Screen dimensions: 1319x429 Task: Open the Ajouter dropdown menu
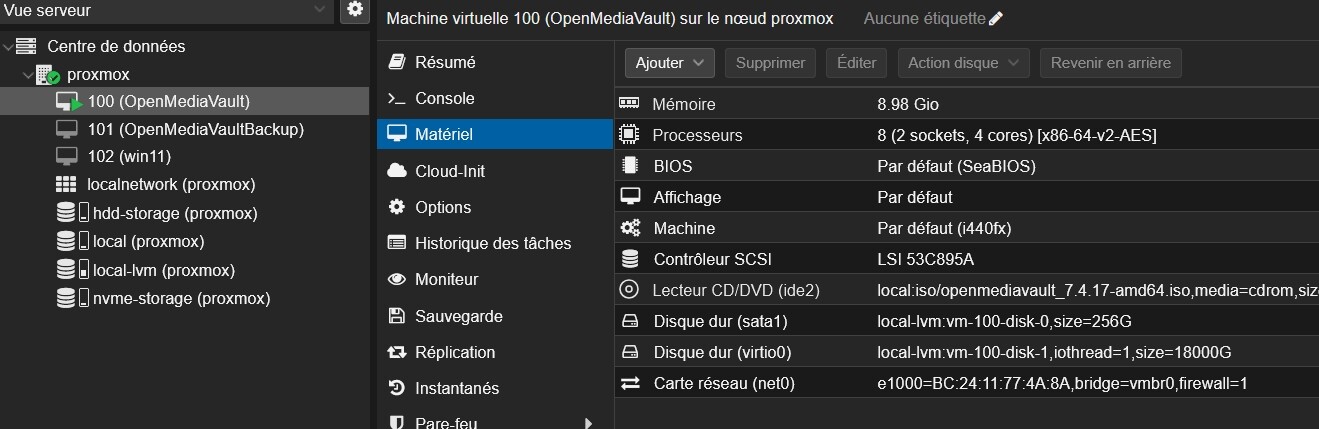670,63
